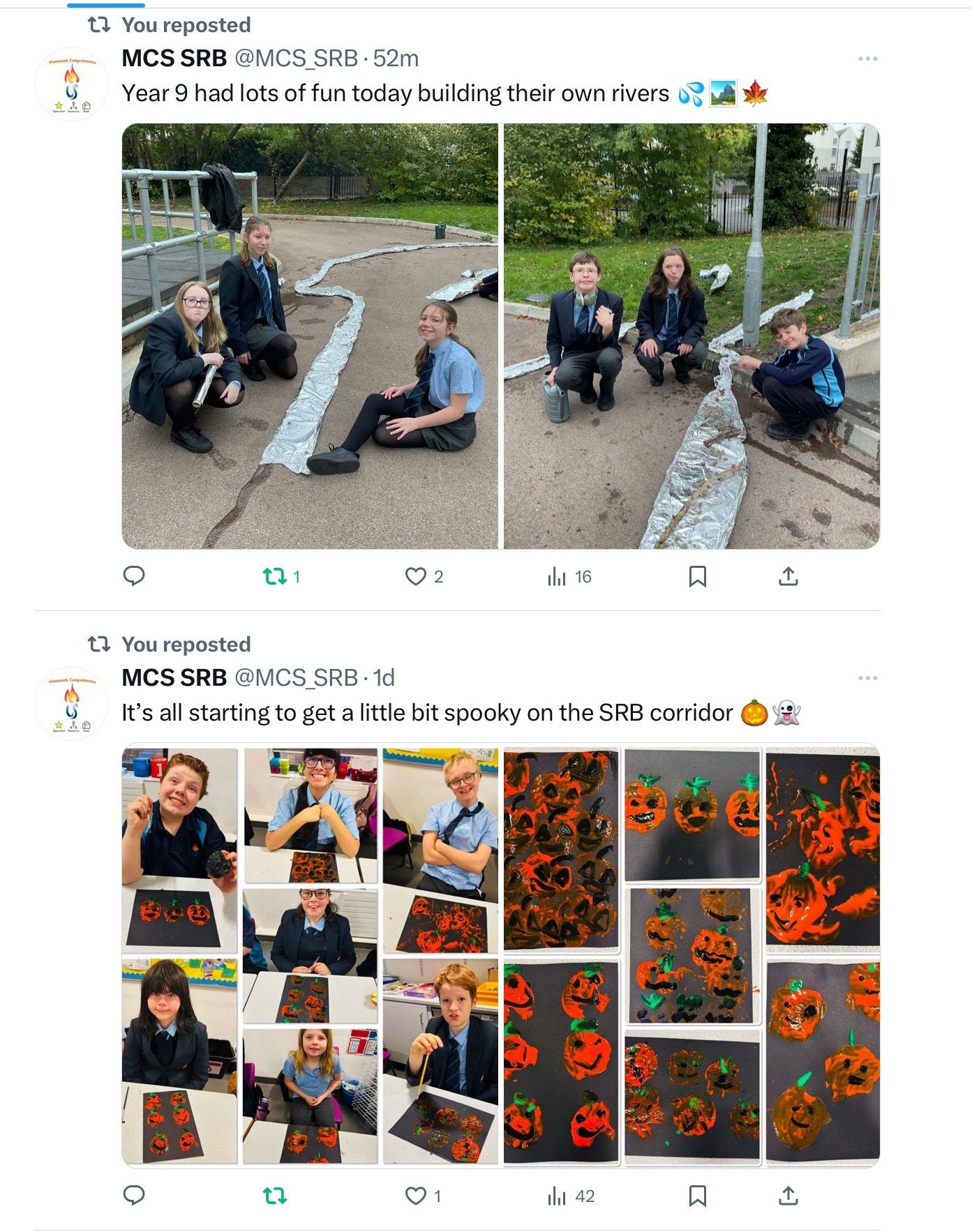View analytics showing 16 views
The height and width of the screenshot is (1232, 972).
pos(569,576)
